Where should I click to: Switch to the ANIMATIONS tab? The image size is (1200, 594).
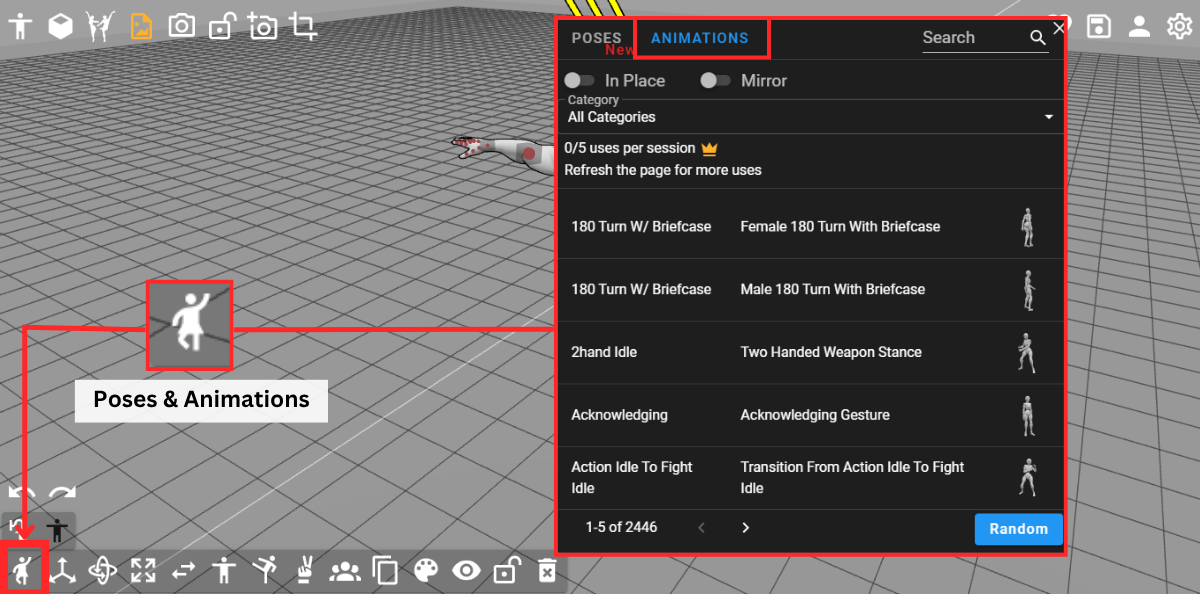[x=700, y=37]
